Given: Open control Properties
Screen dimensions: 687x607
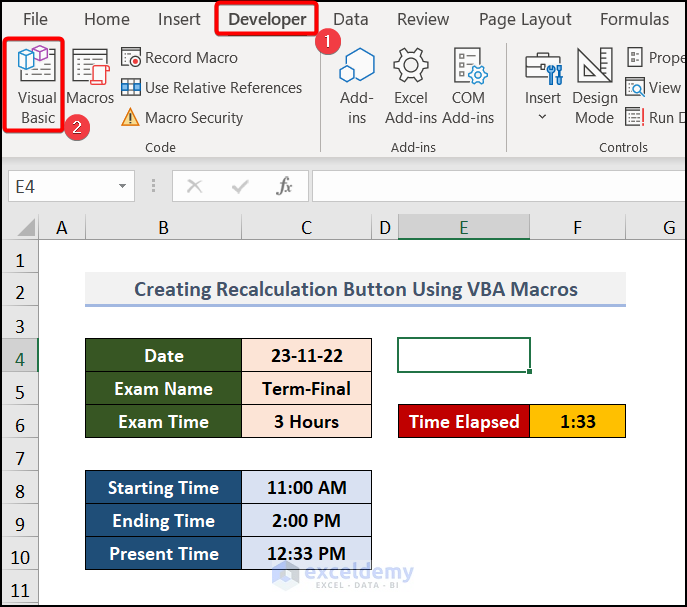Looking at the screenshot, I should tap(655, 57).
